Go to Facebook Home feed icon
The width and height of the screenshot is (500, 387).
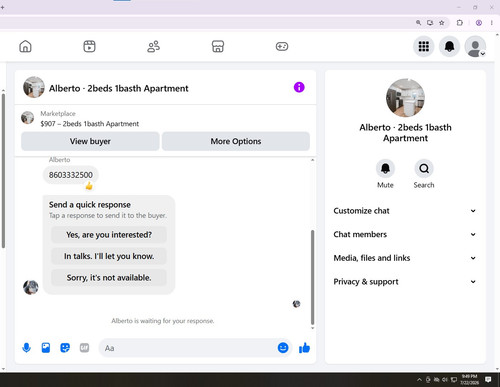[25, 46]
